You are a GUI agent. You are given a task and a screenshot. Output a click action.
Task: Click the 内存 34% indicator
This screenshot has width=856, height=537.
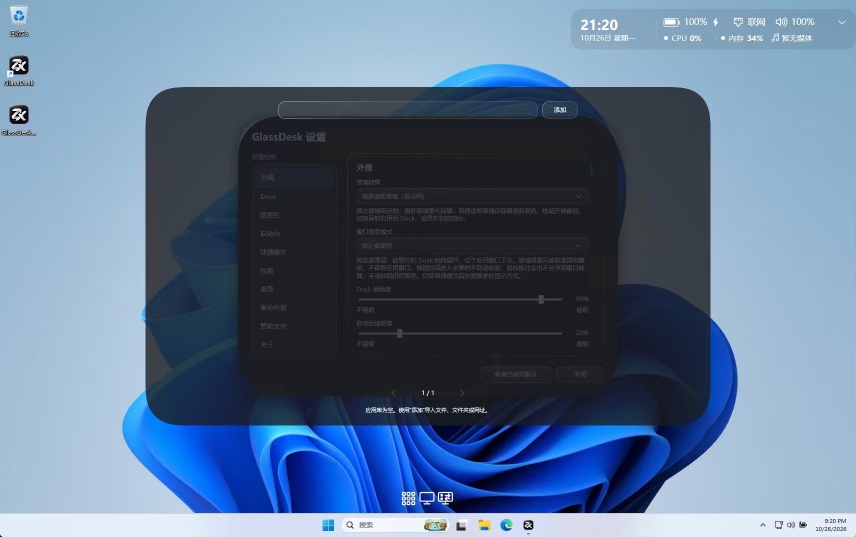point(742,38)
